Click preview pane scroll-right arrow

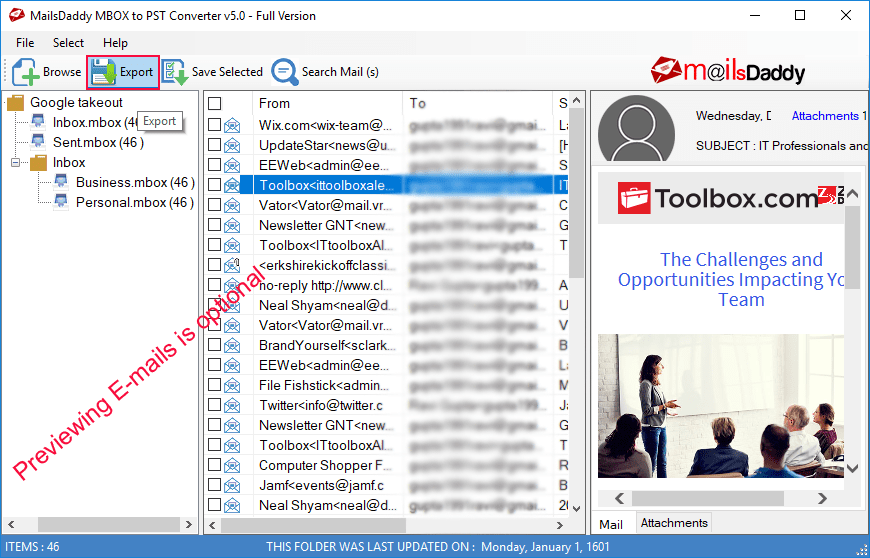(x=822, y=498)
